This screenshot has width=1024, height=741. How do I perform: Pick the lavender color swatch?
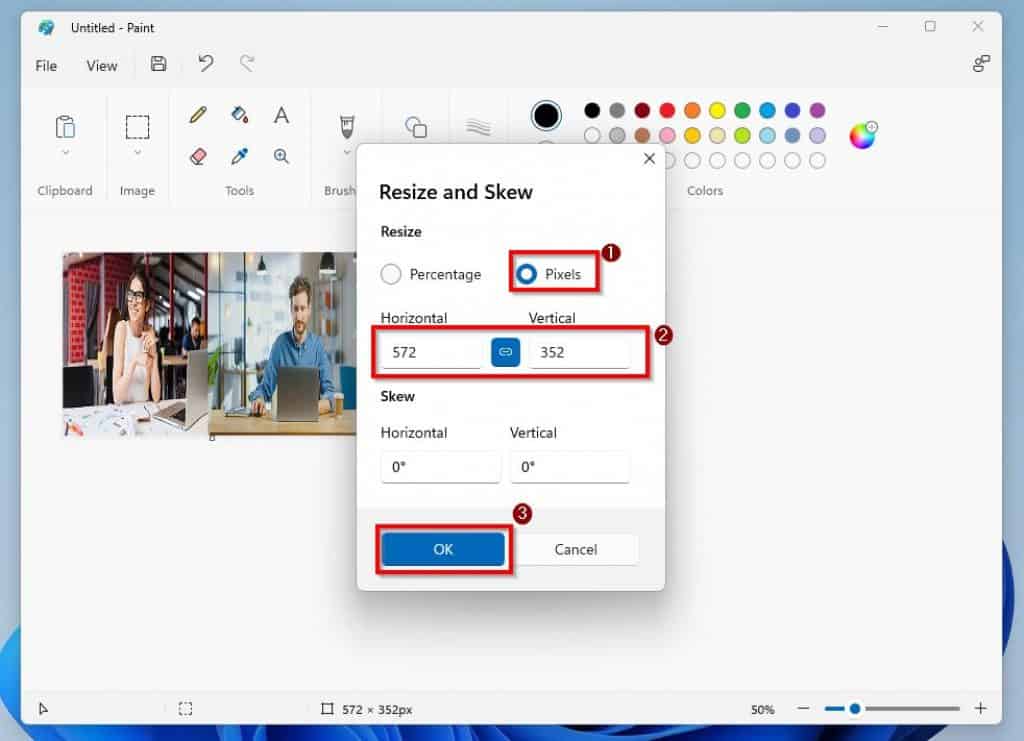coord(817,135)
